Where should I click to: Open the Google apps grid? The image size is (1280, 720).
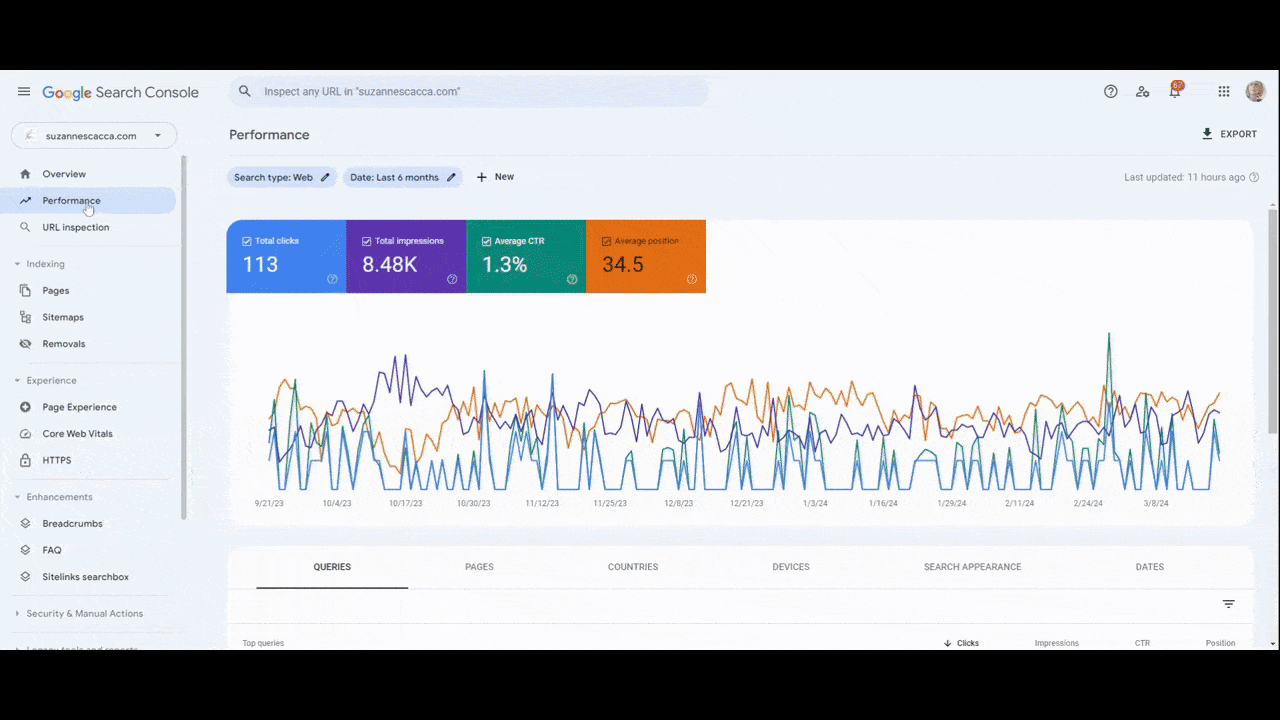coord(1223,91)
